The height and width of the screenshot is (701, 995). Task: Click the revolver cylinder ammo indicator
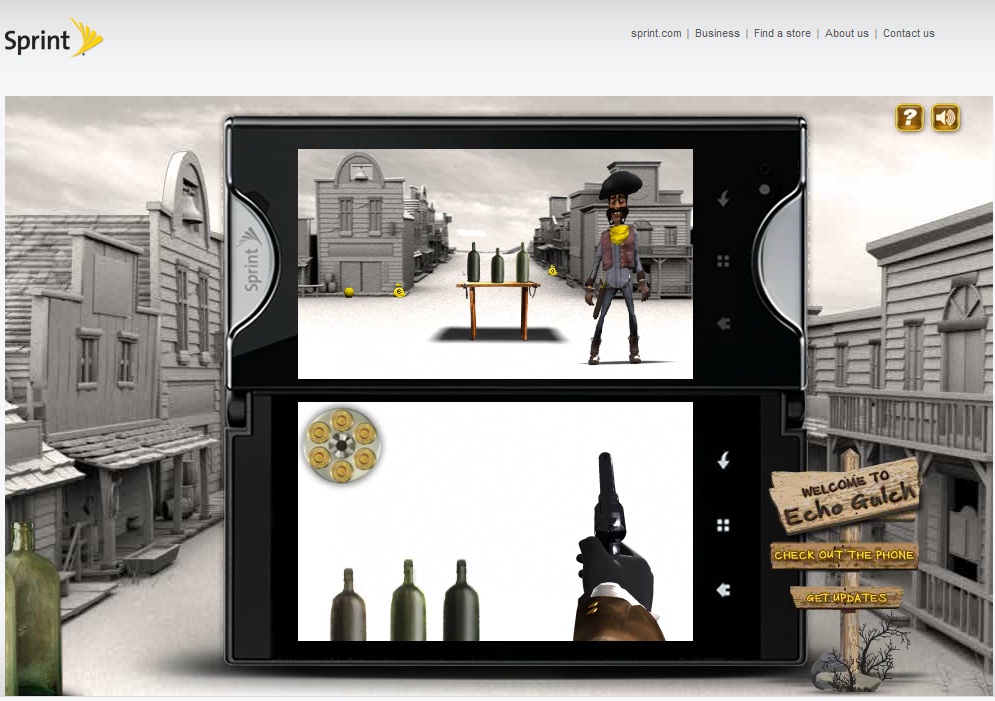(342, 445)
